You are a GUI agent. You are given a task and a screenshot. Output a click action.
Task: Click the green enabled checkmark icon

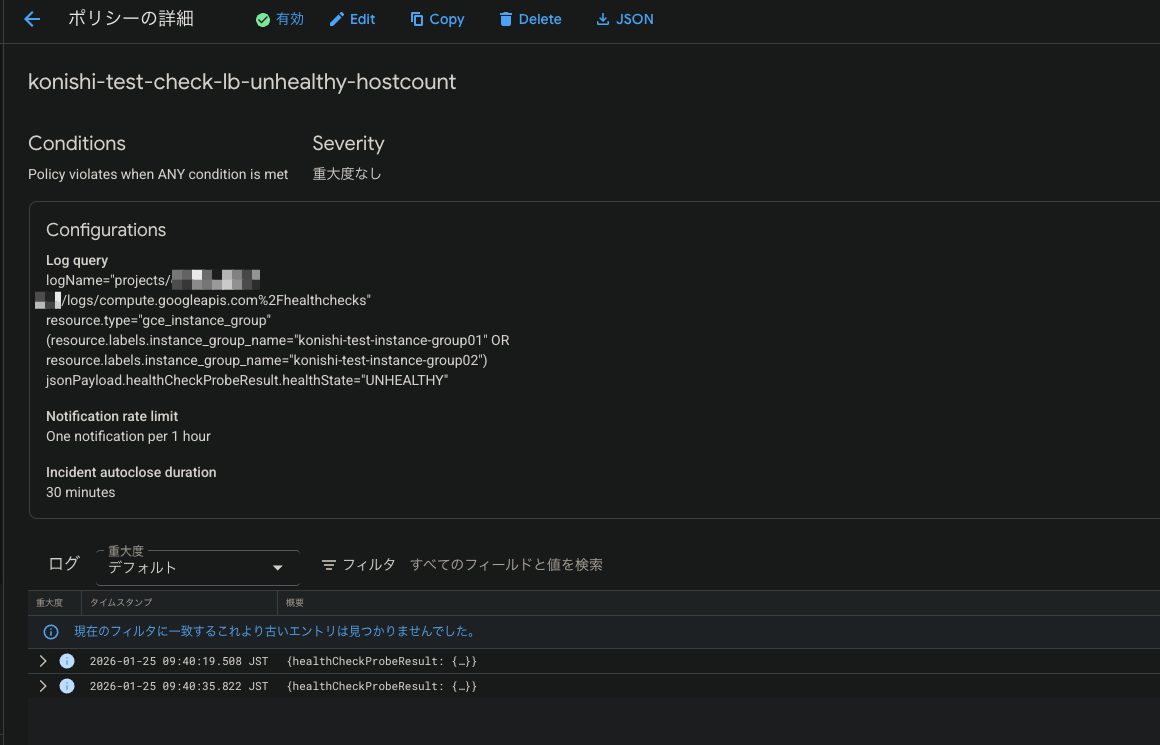click(x=263, y=20)
